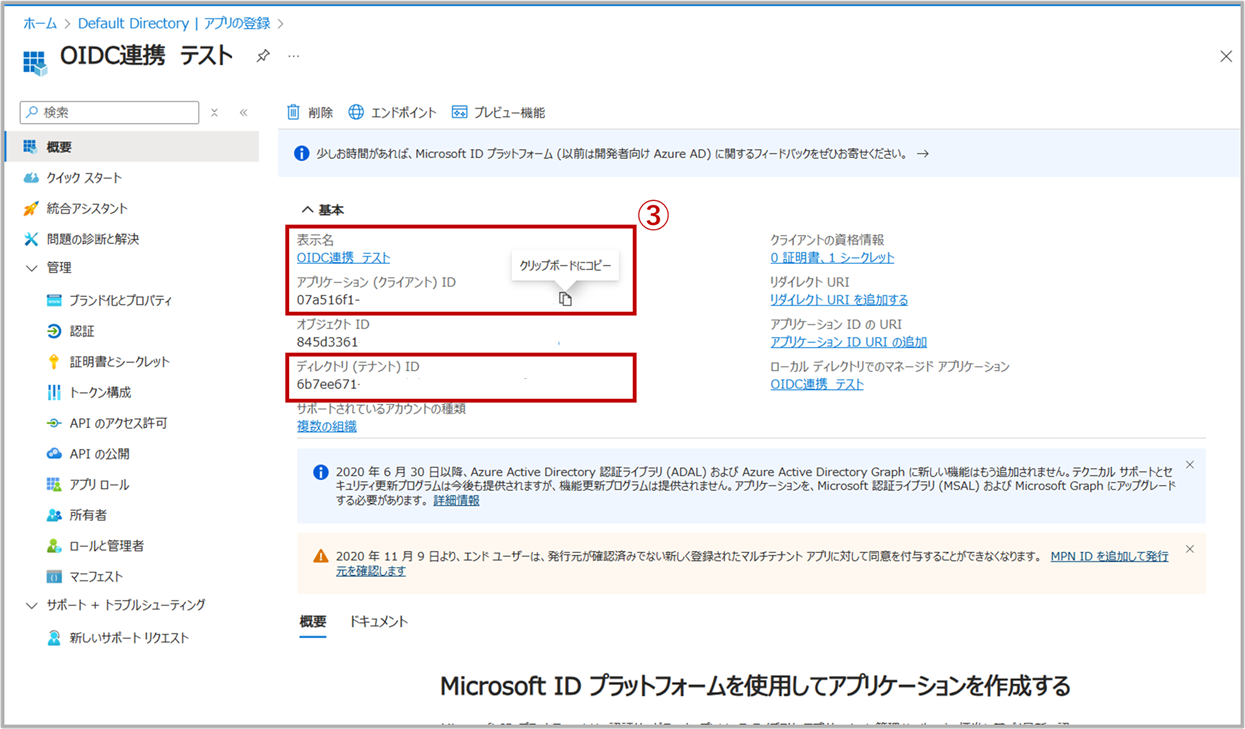Dismiss the ADAL deprecation notice
This screenshot has width=1245, height=729.
point(1190,465)
